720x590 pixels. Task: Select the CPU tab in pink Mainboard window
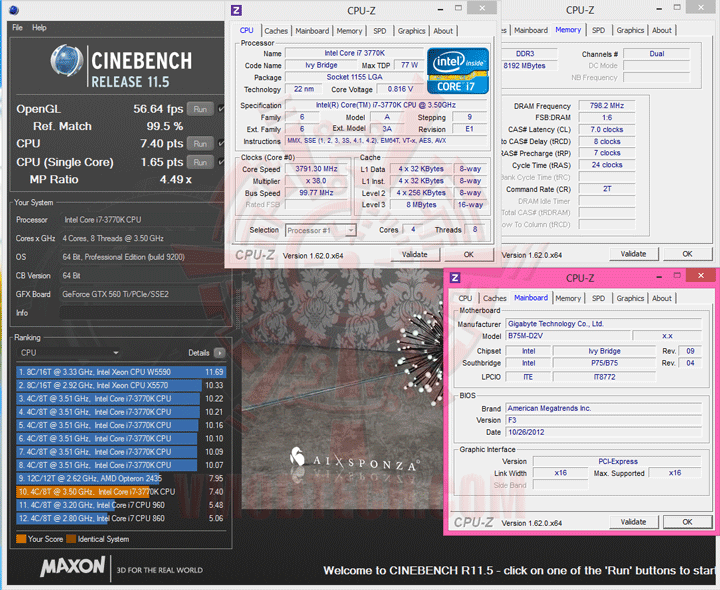(465, 298)
